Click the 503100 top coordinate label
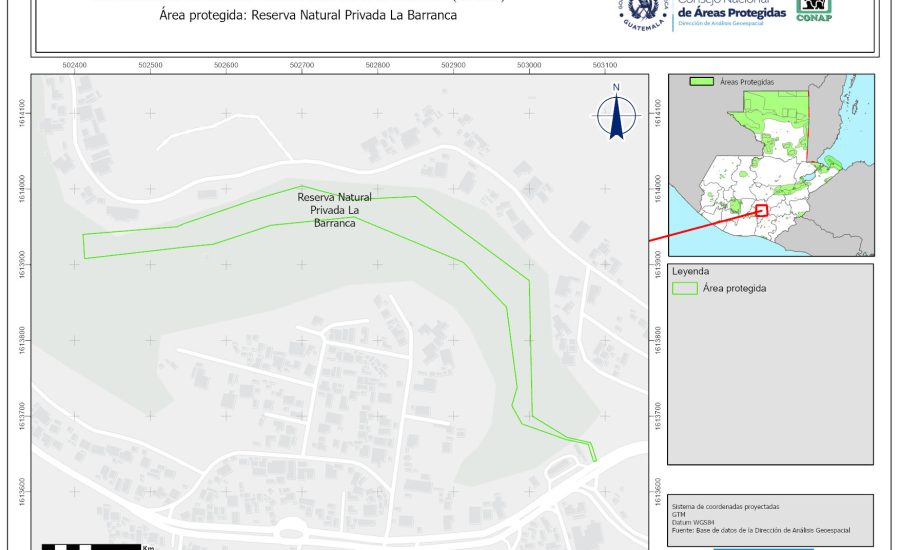 tap(604, 65)
